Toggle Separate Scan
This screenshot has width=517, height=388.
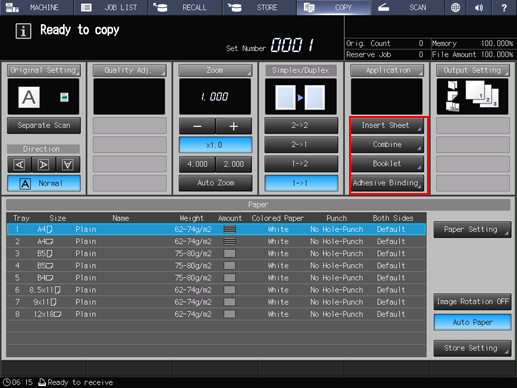tap(44, 125)
